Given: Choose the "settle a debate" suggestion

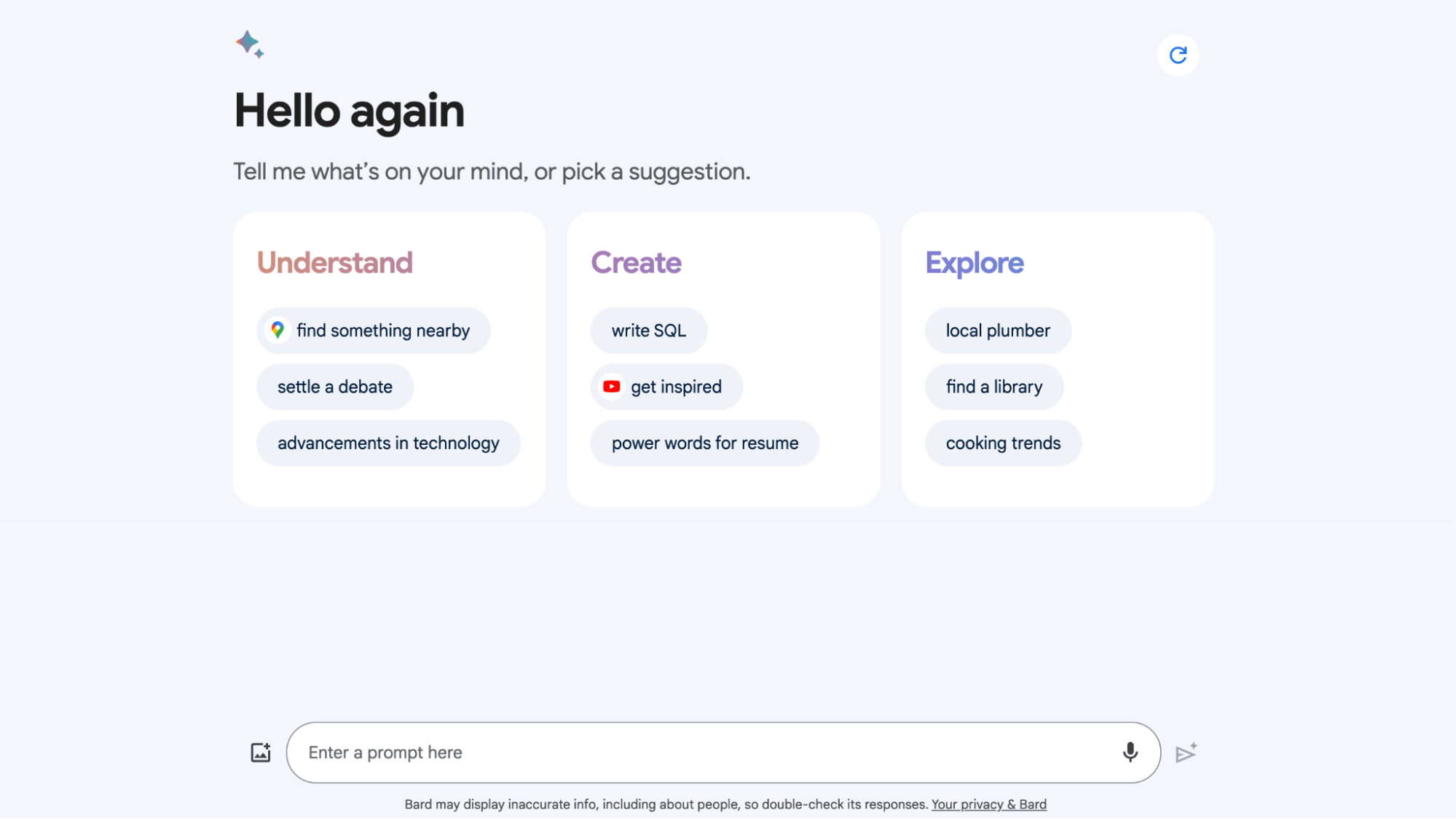Looking at the screenshot, I should [335, 387].
